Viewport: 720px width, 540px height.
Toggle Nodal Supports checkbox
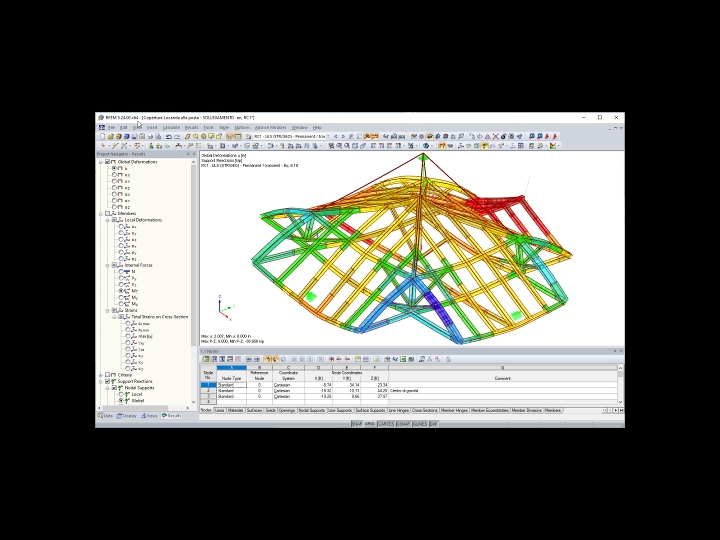tap(114, 388)
